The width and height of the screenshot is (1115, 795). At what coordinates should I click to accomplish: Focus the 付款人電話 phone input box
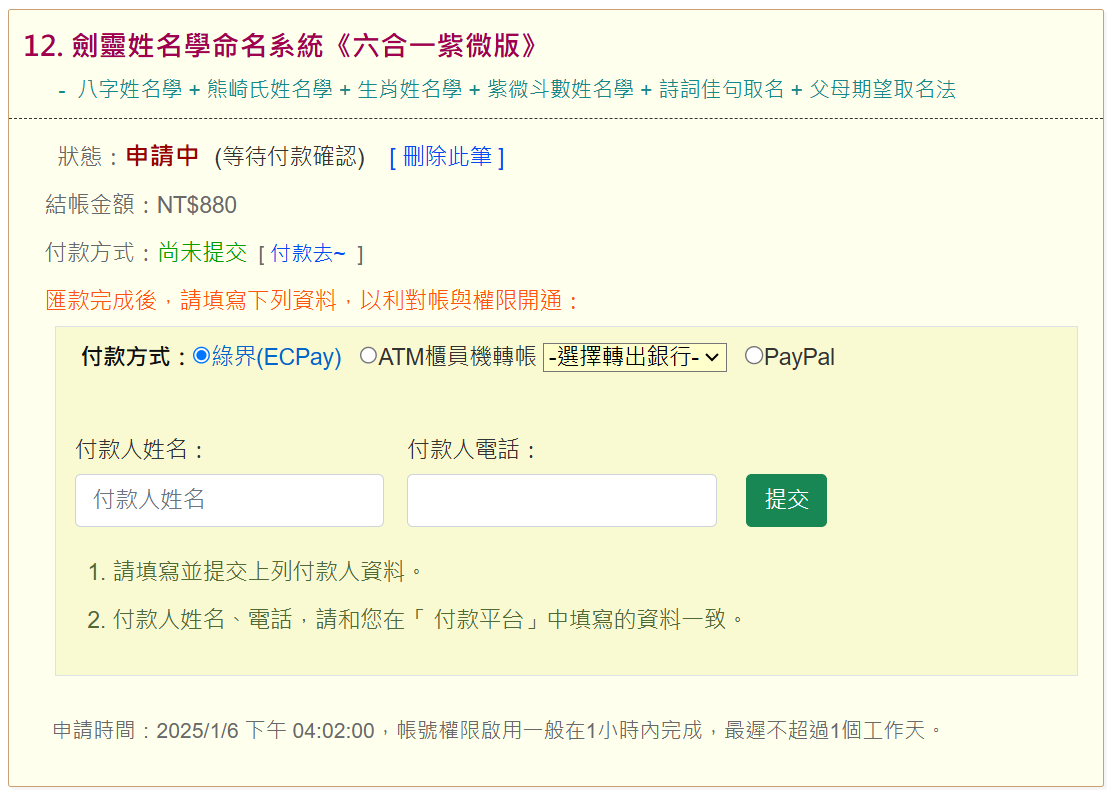pos(561,500)
